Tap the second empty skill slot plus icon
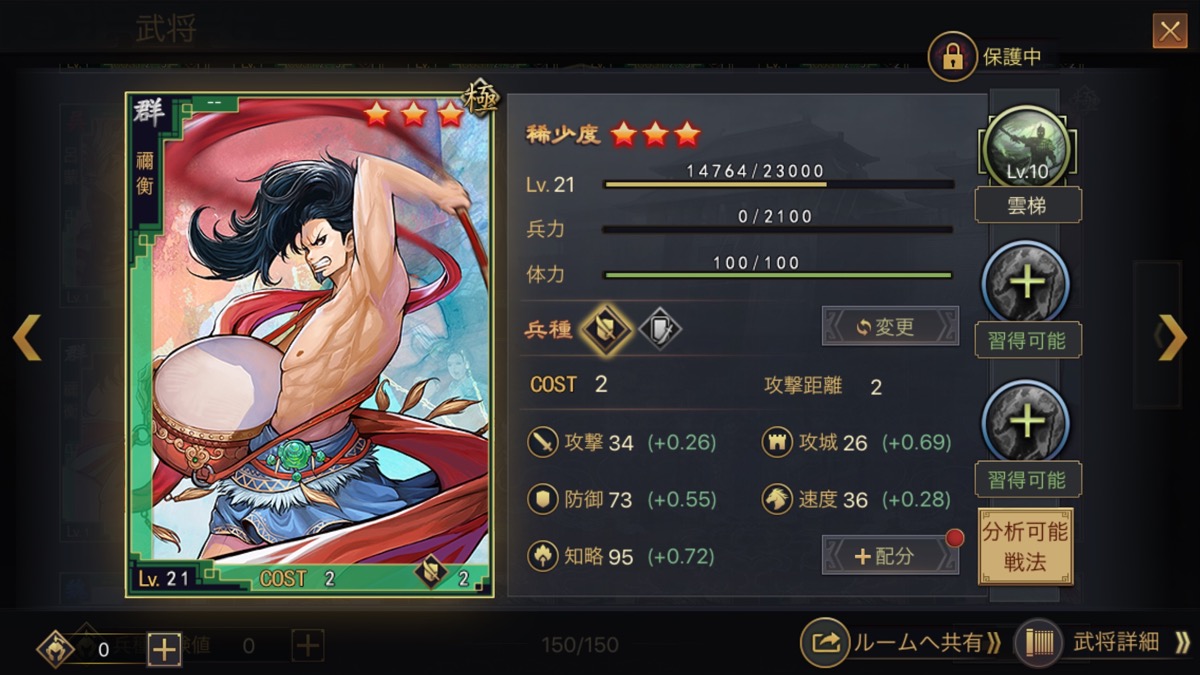The image size is (1200, 675). (x=1027, y=422)
